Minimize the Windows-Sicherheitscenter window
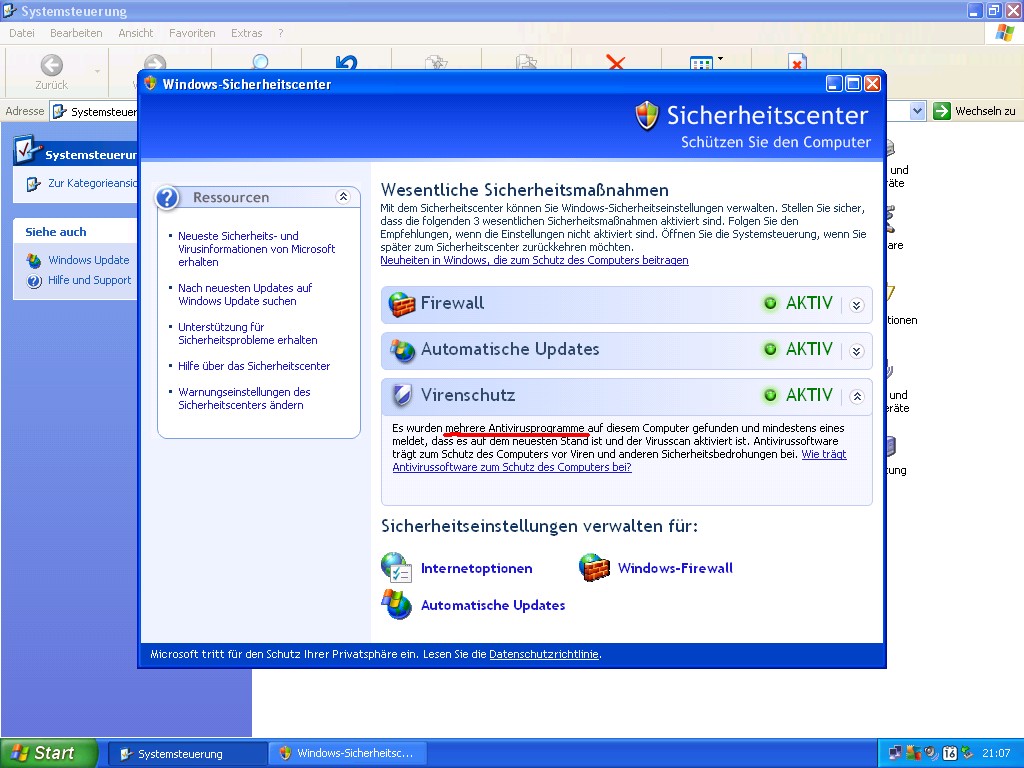The width and height of the screenshot is (1024, 768). point(834,84)
